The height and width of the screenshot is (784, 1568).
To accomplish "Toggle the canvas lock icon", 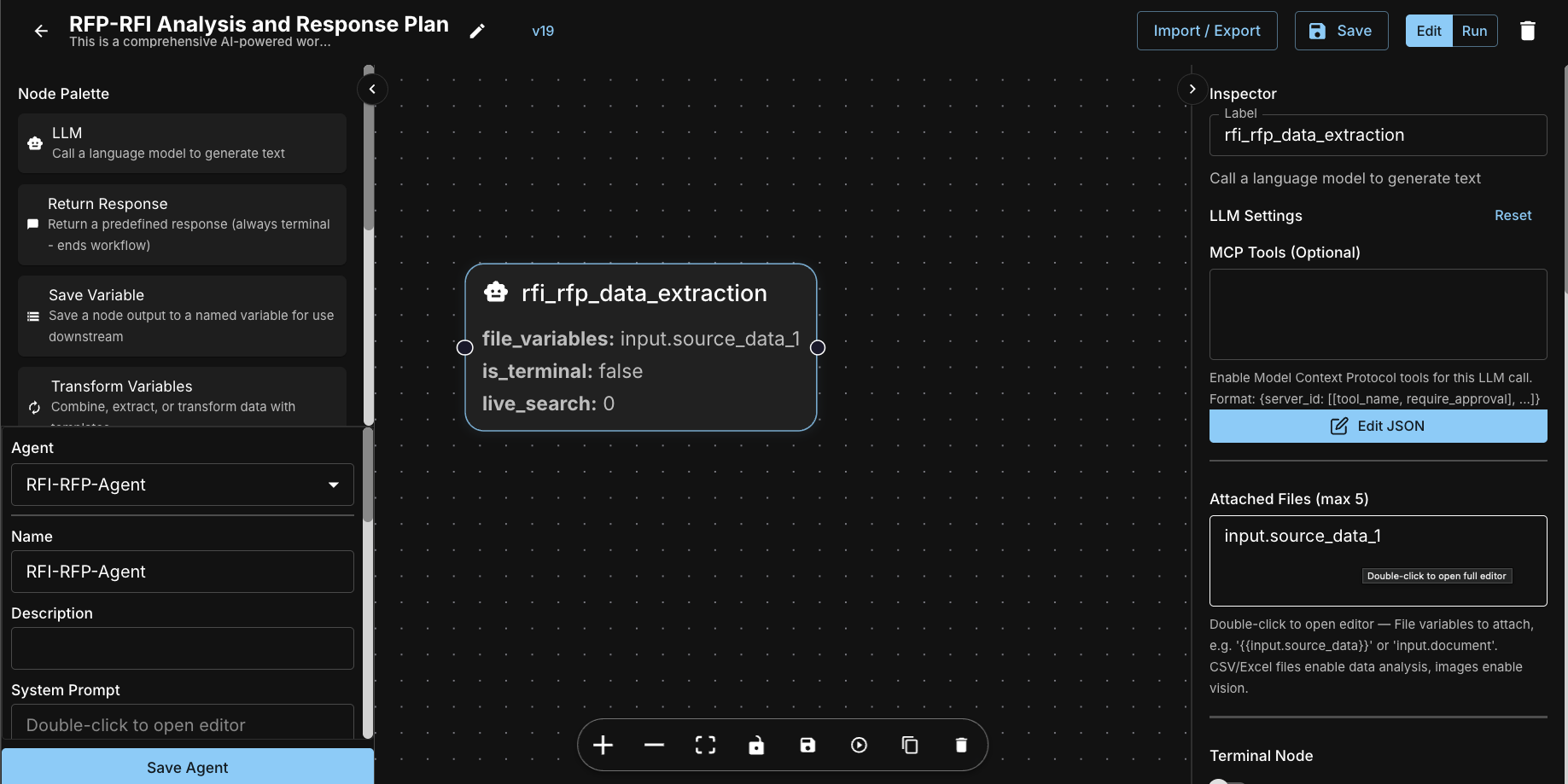I will tap(756, 745).
